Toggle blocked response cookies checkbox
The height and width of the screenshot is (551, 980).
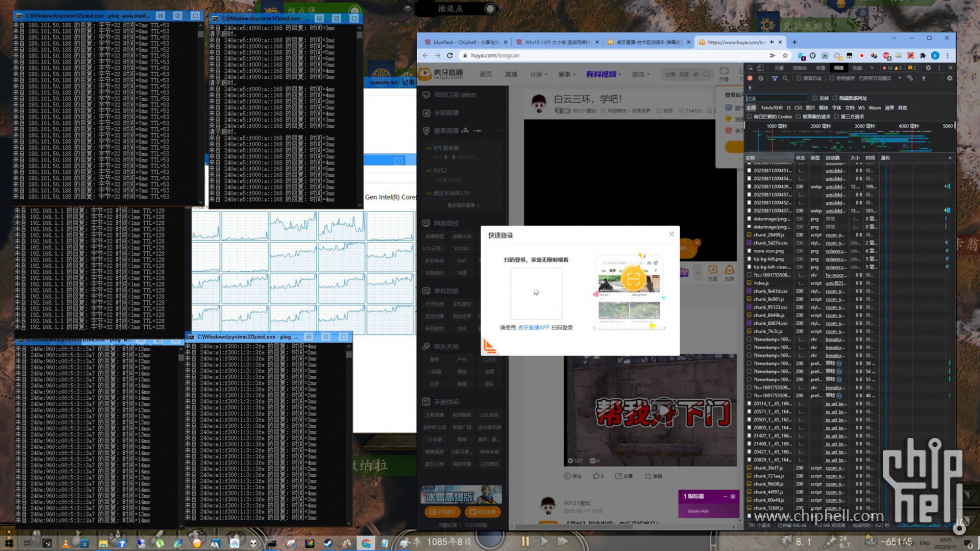749,117
